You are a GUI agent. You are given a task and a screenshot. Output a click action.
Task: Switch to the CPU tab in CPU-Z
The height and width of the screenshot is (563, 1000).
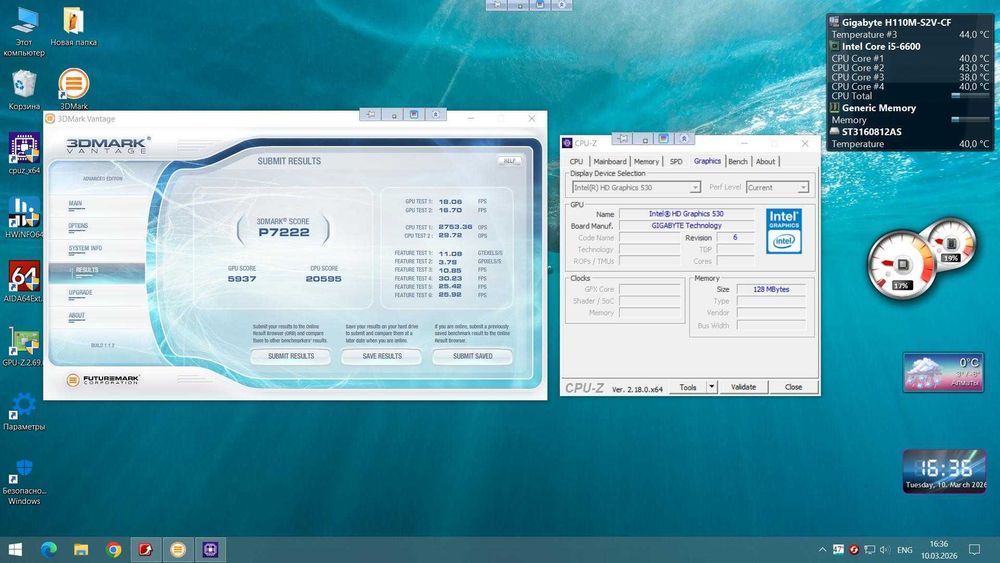point(576,161)
